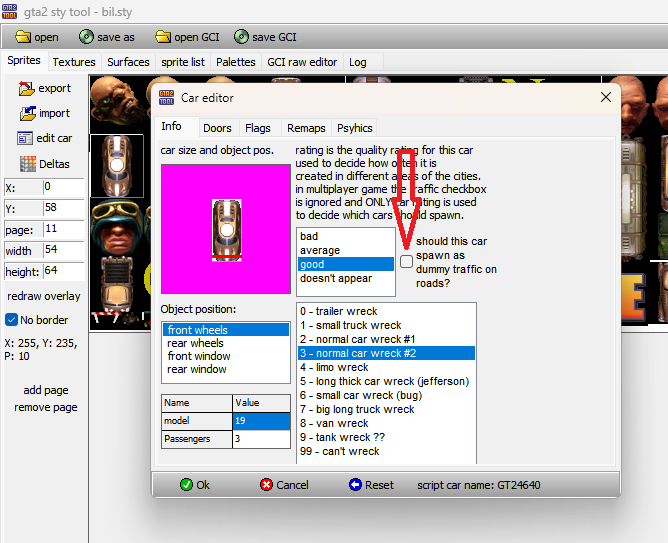
Task: Cancel the Car editor dialog
Action: click(x=284, y=485)
